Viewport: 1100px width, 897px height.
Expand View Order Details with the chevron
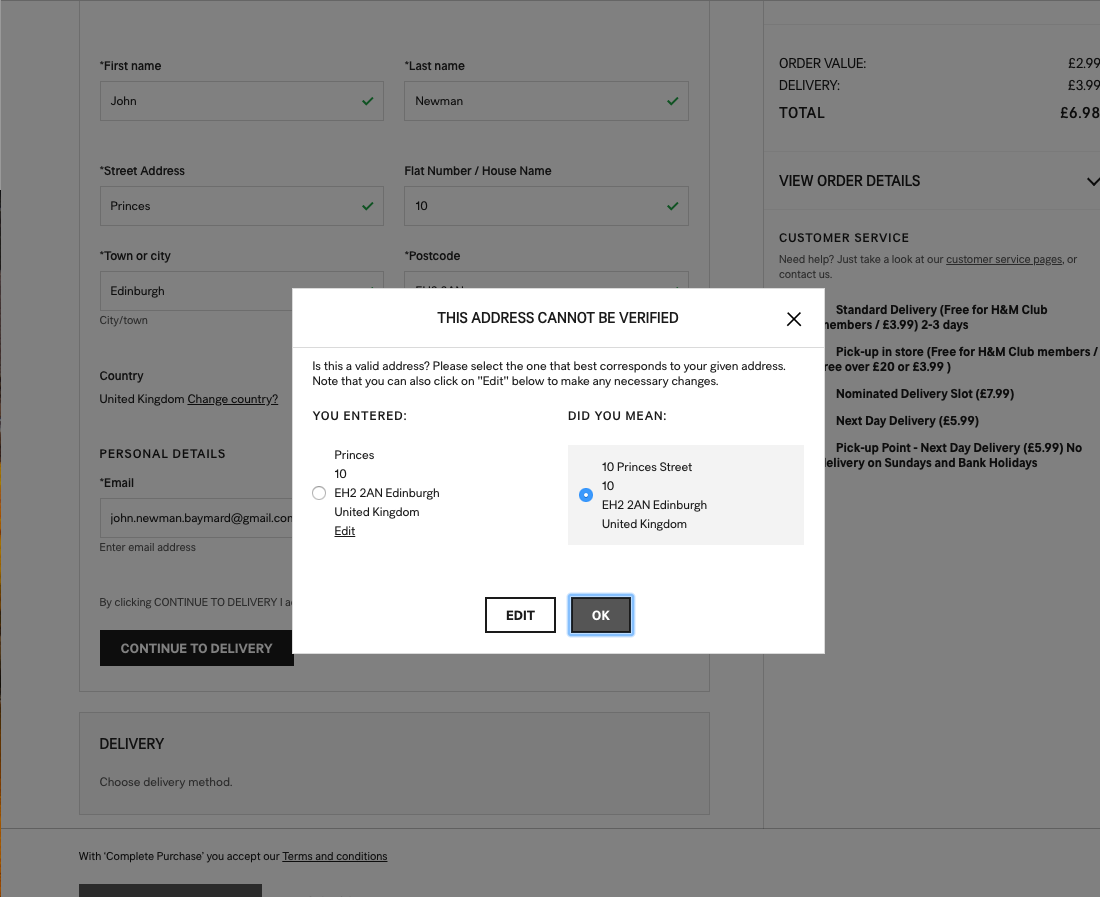(1091, 181)
